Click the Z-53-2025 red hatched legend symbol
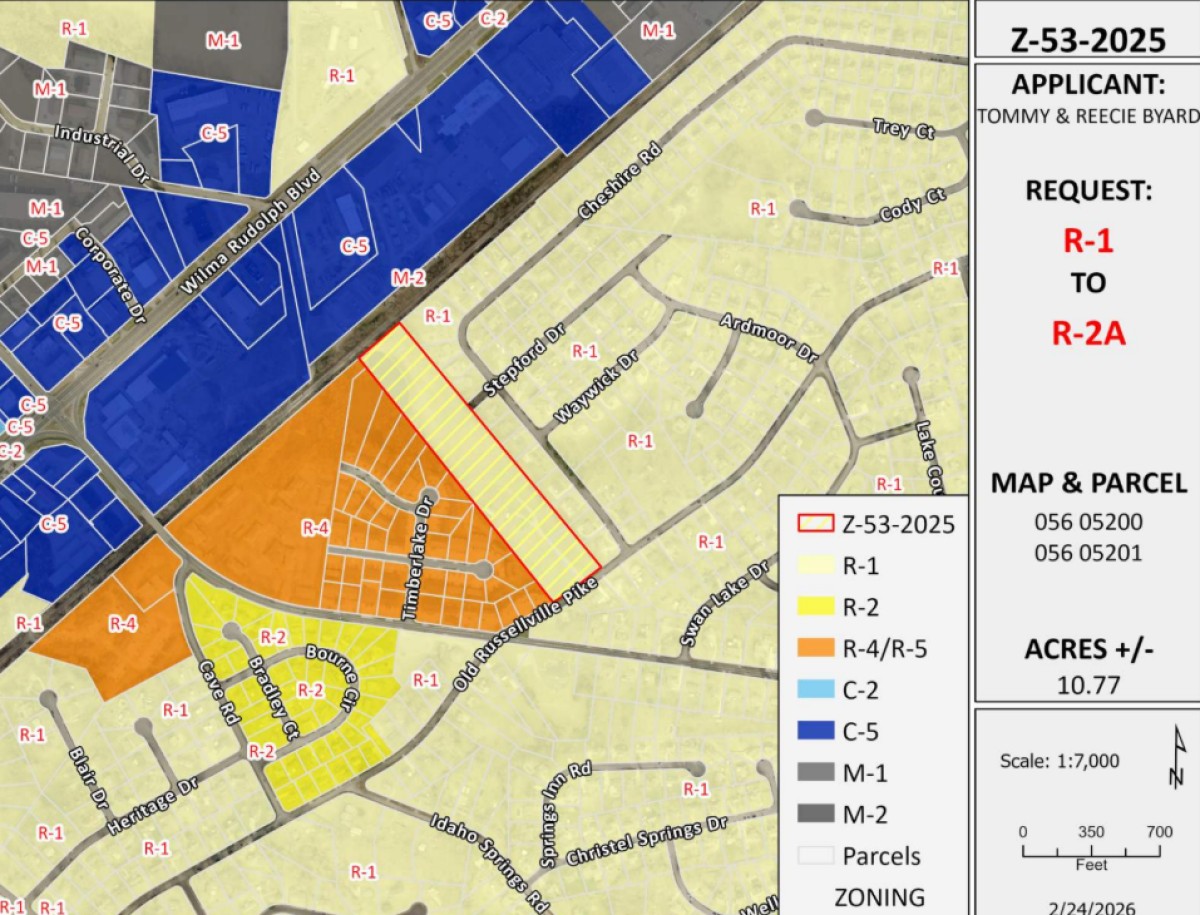Screen dimensions: 1200x915 815,524
